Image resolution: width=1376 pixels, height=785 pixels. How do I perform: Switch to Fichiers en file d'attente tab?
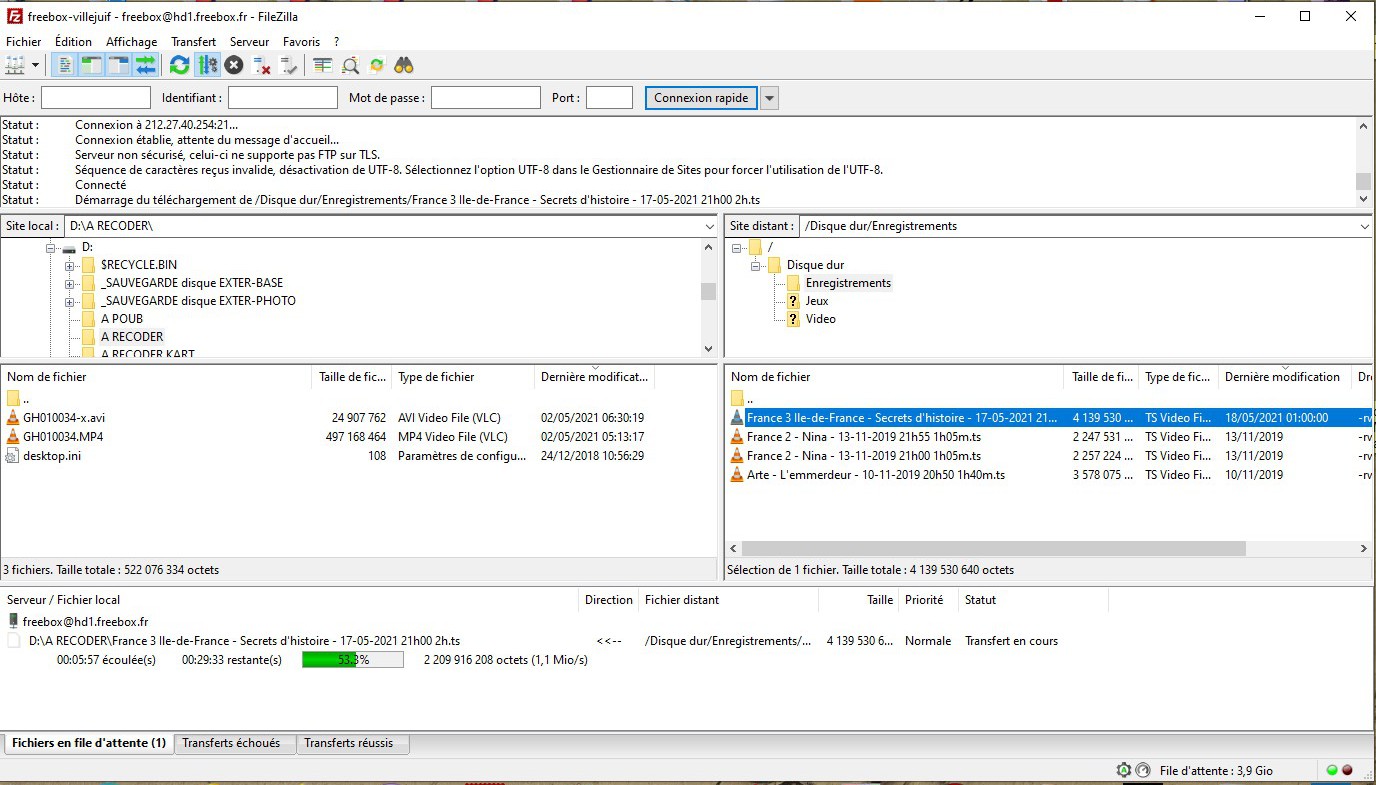coord(89,744)
